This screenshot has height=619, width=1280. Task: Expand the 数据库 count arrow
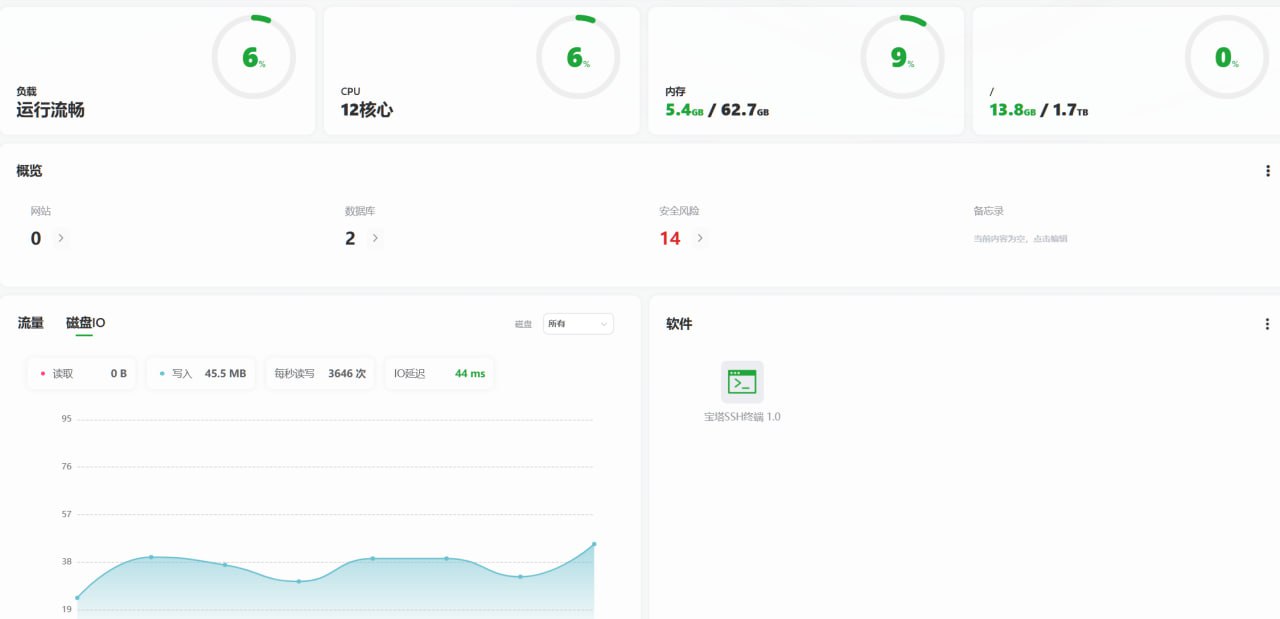coord(375,238)
